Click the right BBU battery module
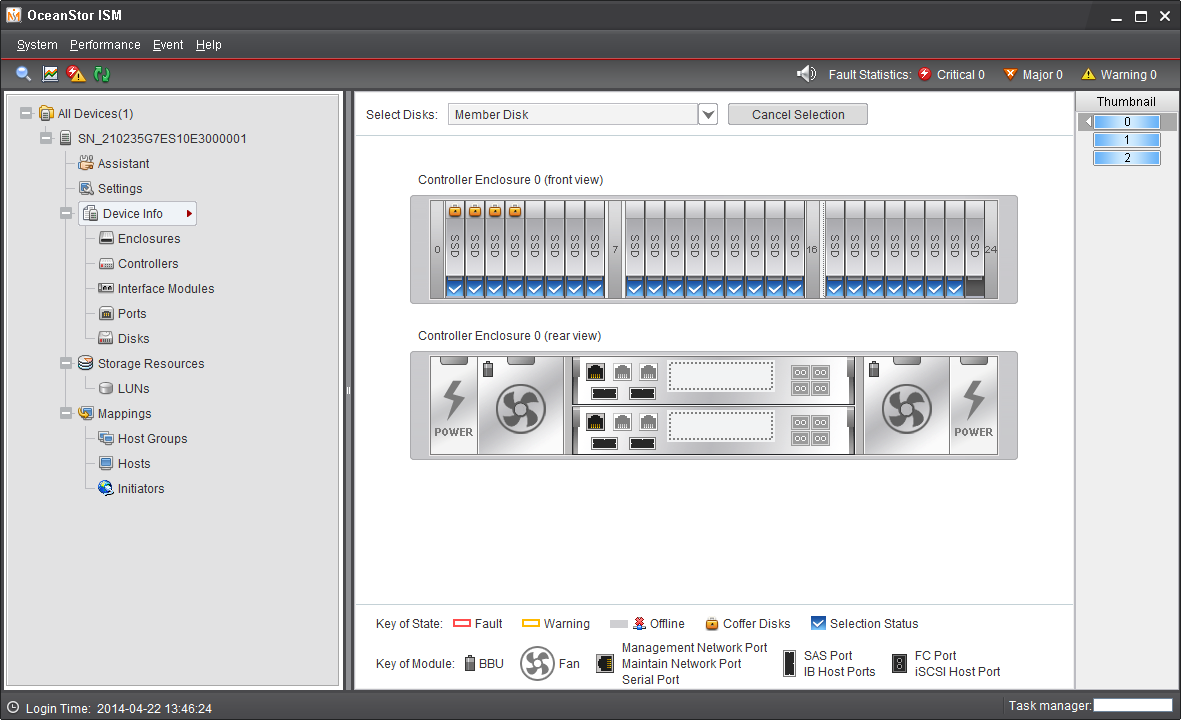Viewport: 1181px width, 720px height. pos(874,369)
